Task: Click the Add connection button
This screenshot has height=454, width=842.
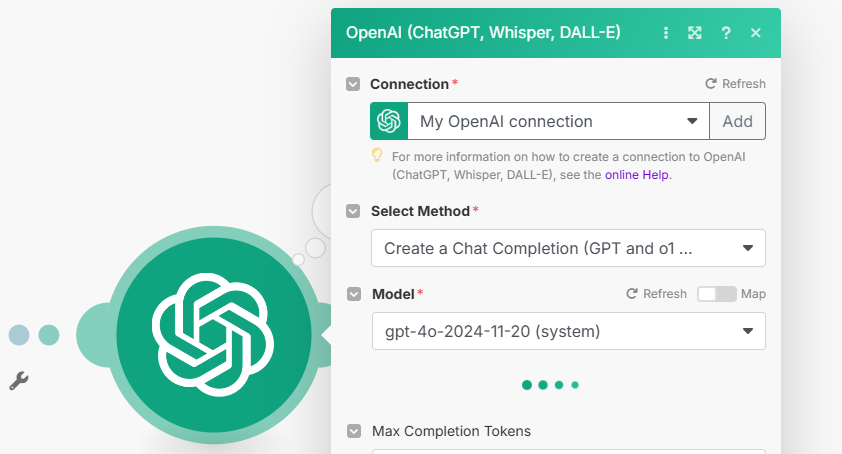Action: pyautogui.click(x=737, y=121)
